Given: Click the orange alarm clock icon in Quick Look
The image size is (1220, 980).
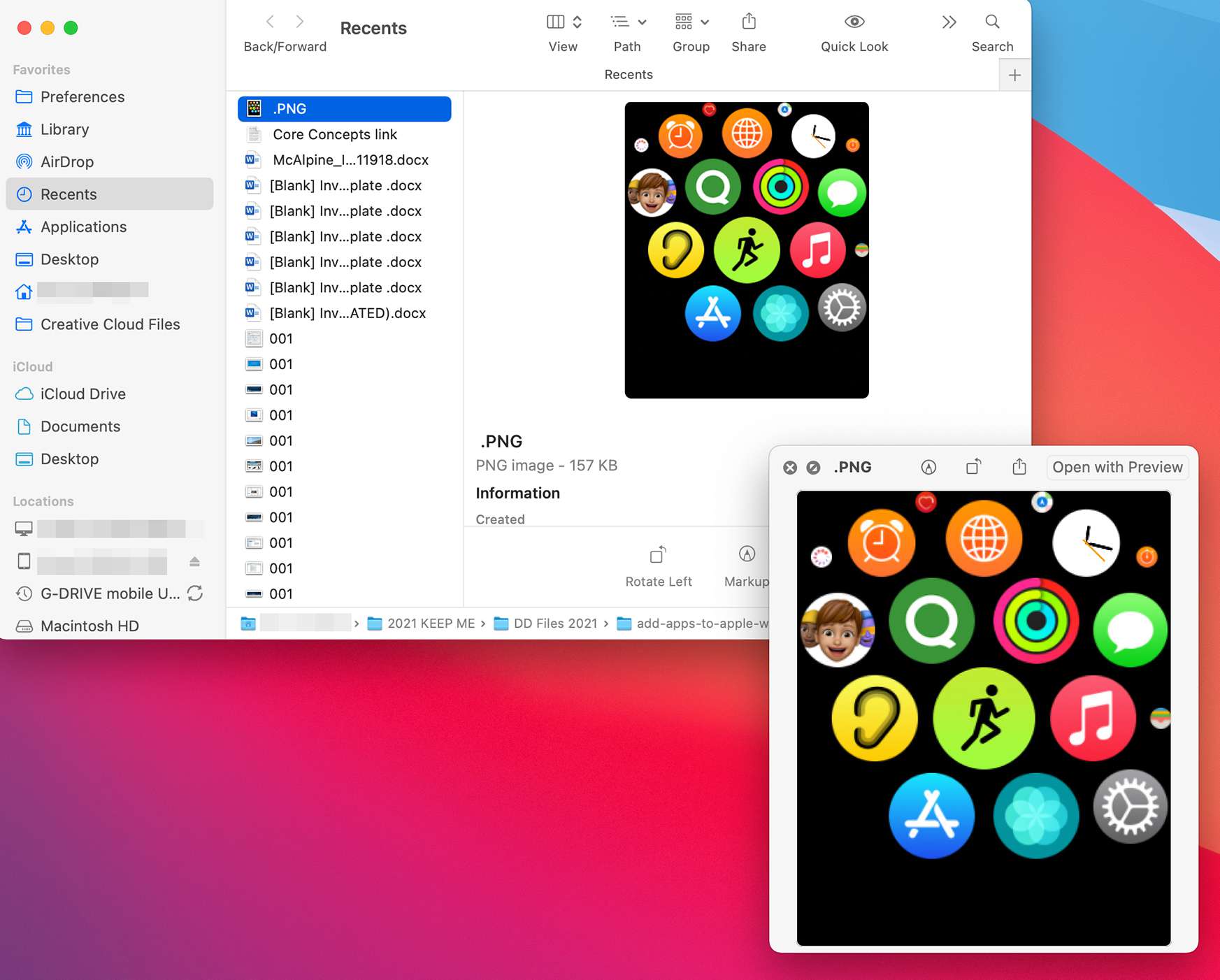Looking at the screenshot, I should pyautogui.click(x=882, y=542).
